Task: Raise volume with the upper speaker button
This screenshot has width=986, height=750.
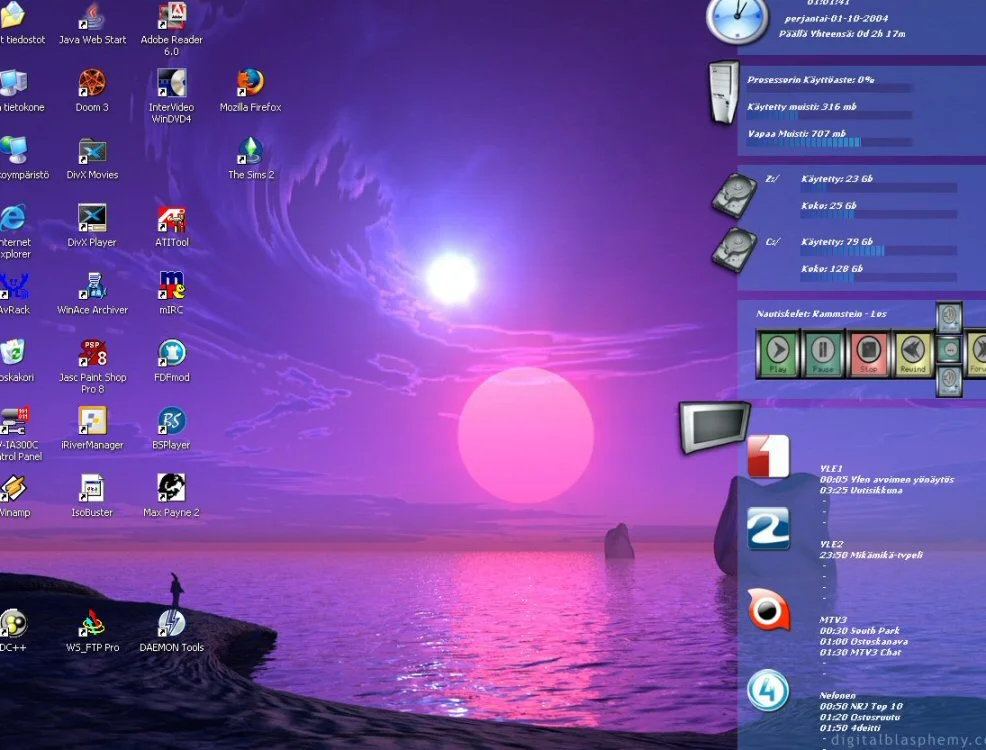Action: (949, 317)
